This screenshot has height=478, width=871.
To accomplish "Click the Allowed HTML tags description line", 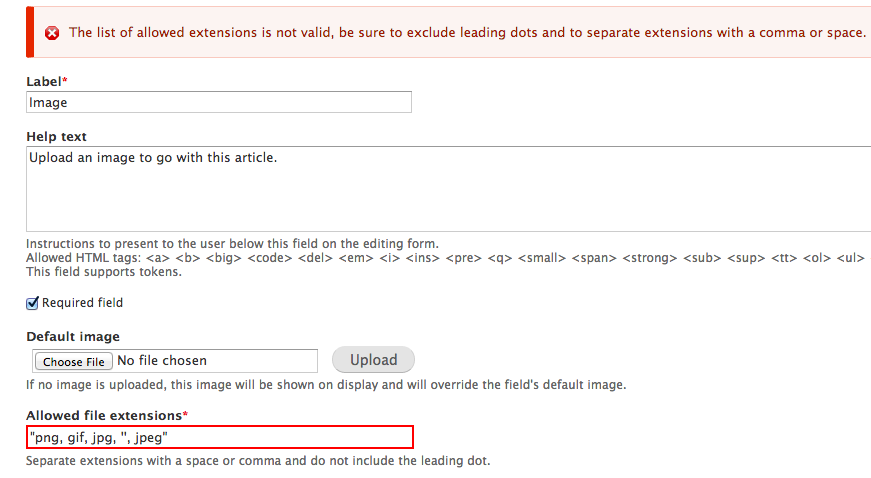I will click(445, 258).
